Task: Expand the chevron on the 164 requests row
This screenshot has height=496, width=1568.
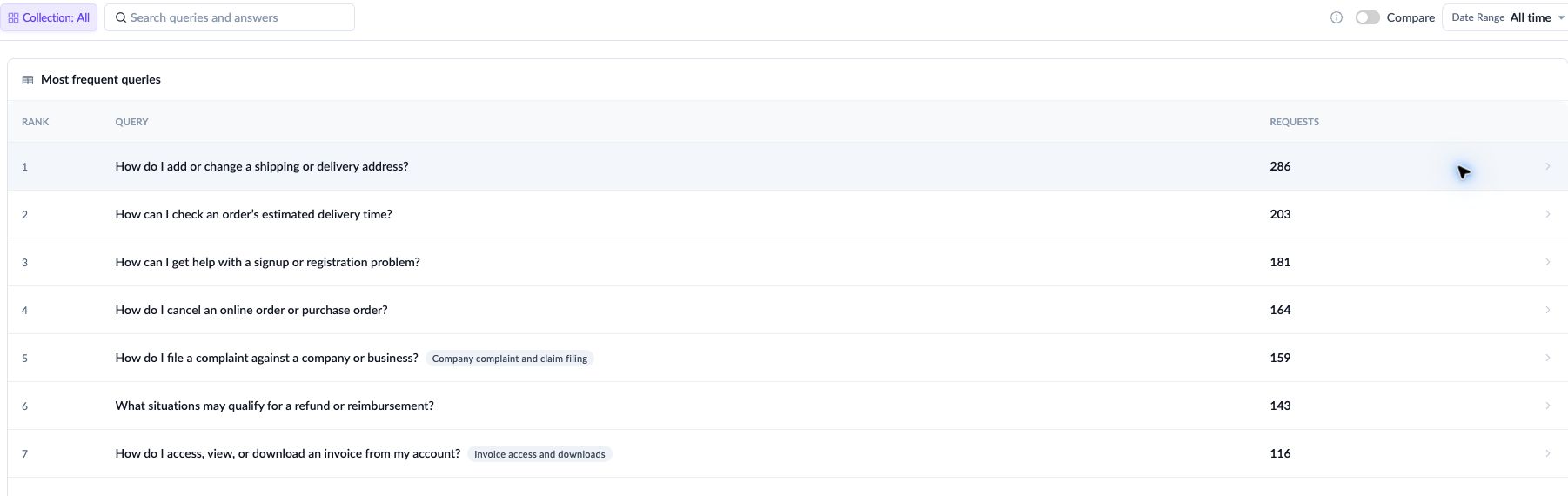Action: pos(1547,310)
